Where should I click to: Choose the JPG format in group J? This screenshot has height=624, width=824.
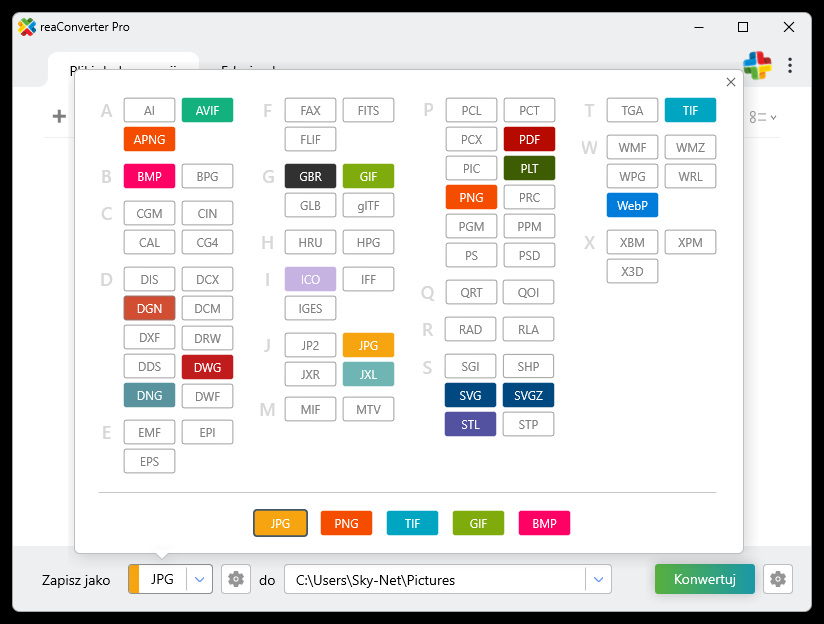[368, 345]
